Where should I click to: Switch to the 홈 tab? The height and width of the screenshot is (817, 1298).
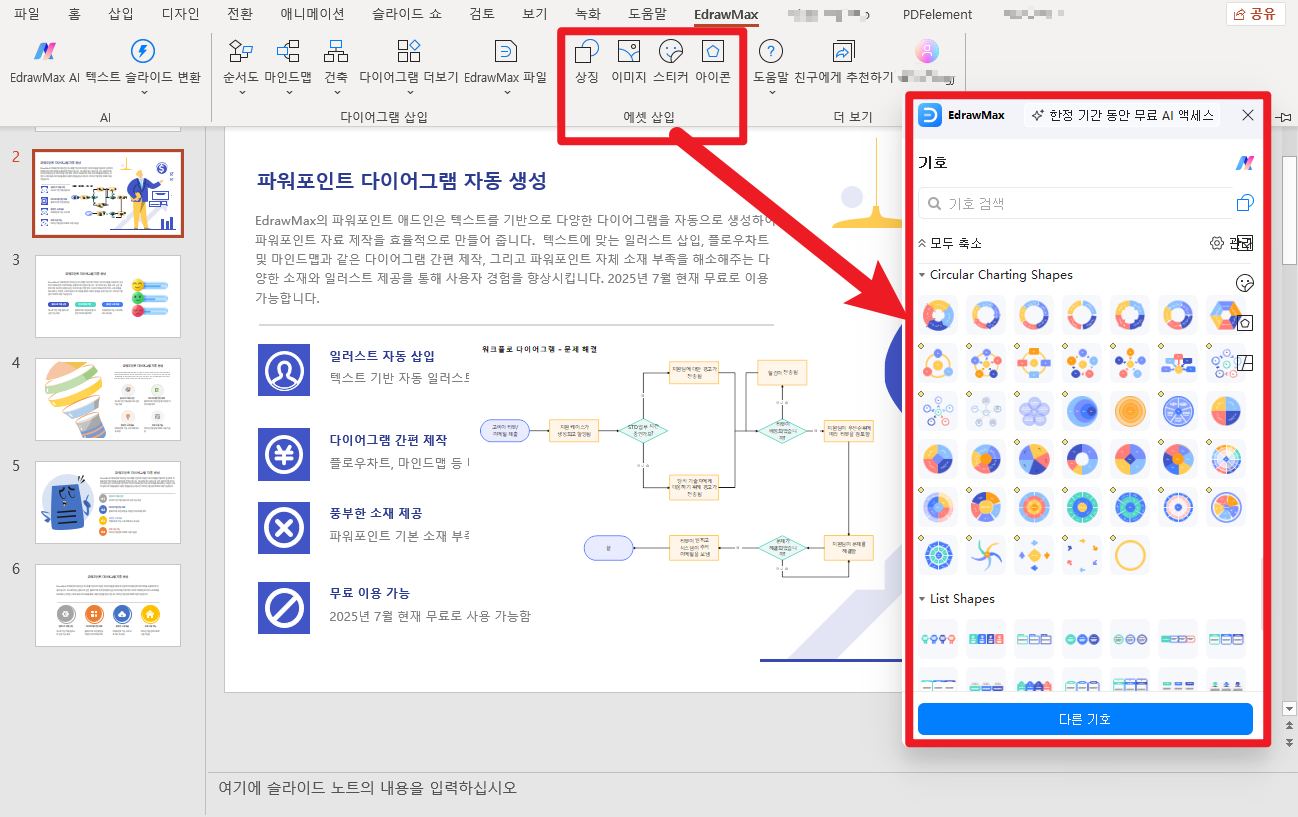(75, 14)
